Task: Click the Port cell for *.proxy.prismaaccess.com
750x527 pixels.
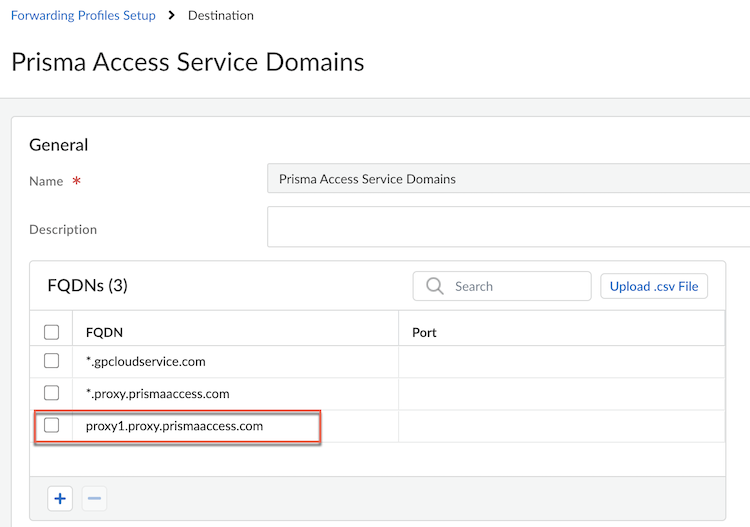Action: pos(560,393)
